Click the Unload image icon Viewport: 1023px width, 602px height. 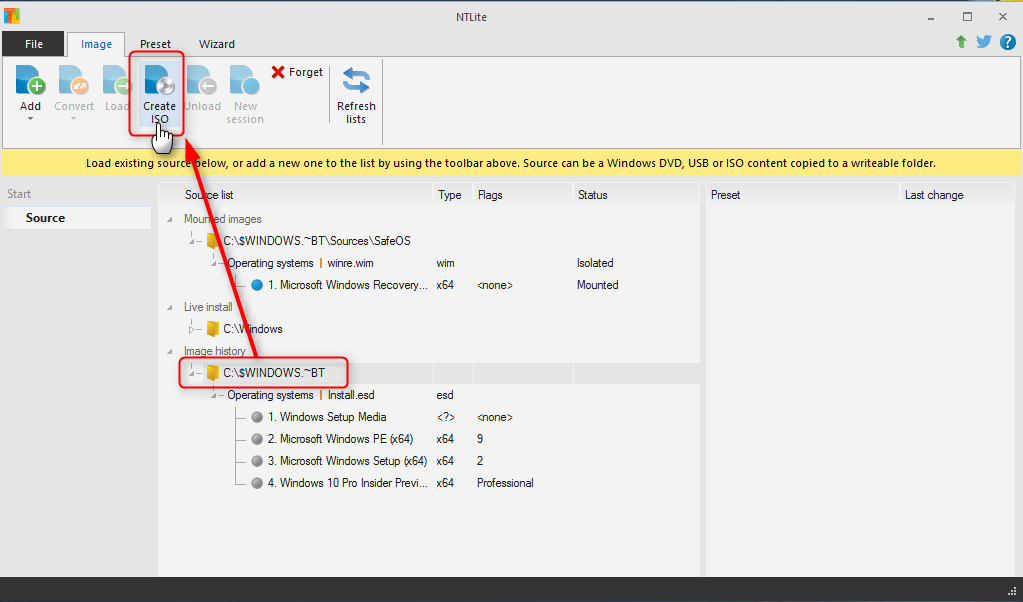pos(202,80)
